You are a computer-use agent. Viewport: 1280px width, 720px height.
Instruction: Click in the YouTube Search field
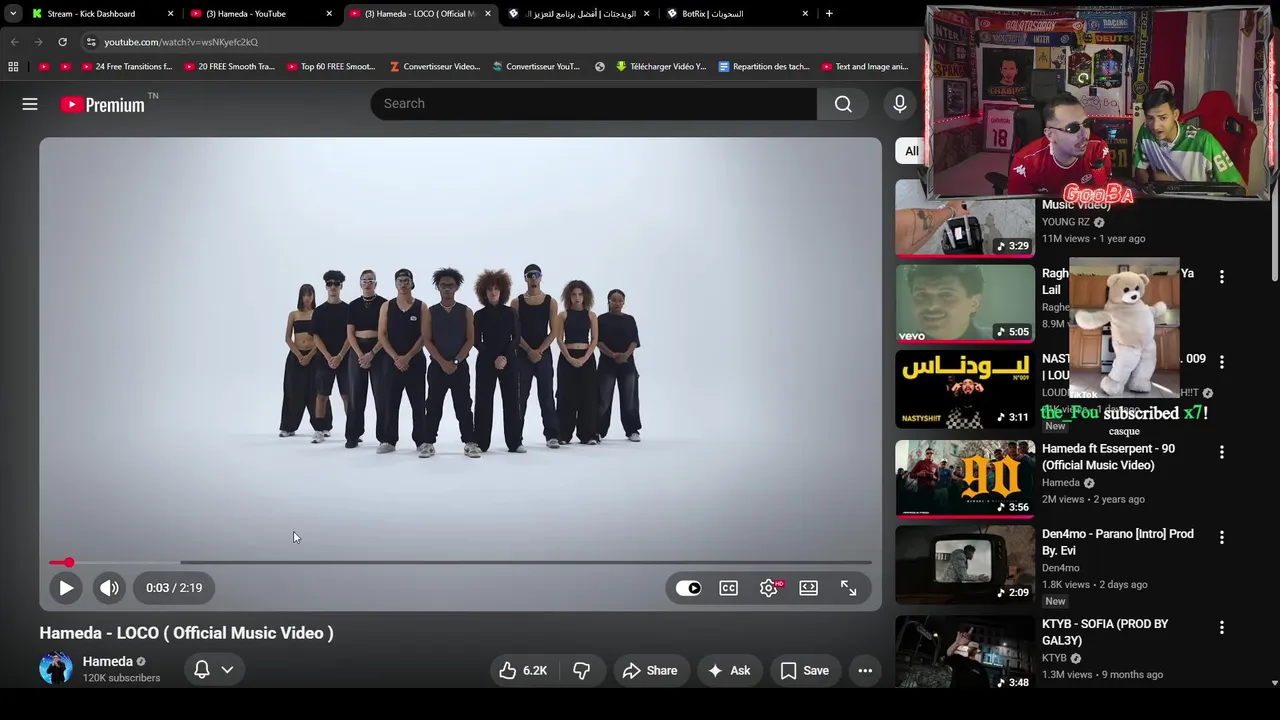coord(594,104)
